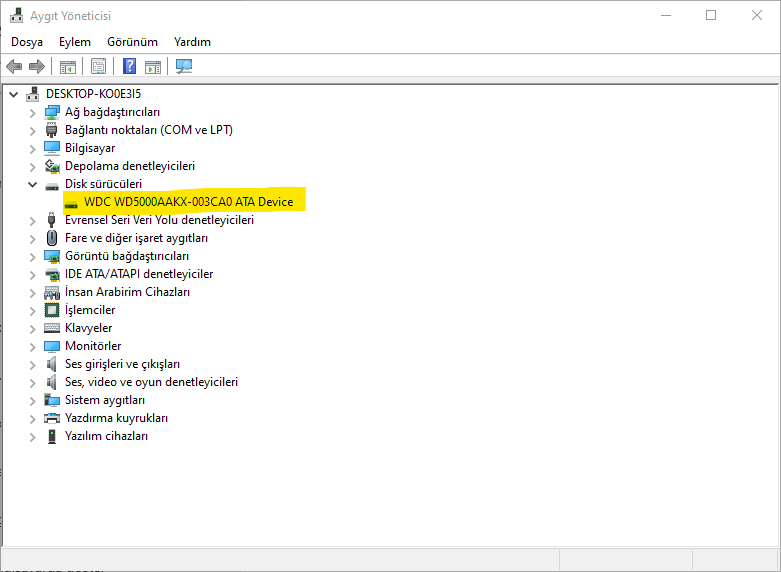Collapse the DESKTOP-KO0E3I5 root node
781x572 pixels.
(13, 94)
